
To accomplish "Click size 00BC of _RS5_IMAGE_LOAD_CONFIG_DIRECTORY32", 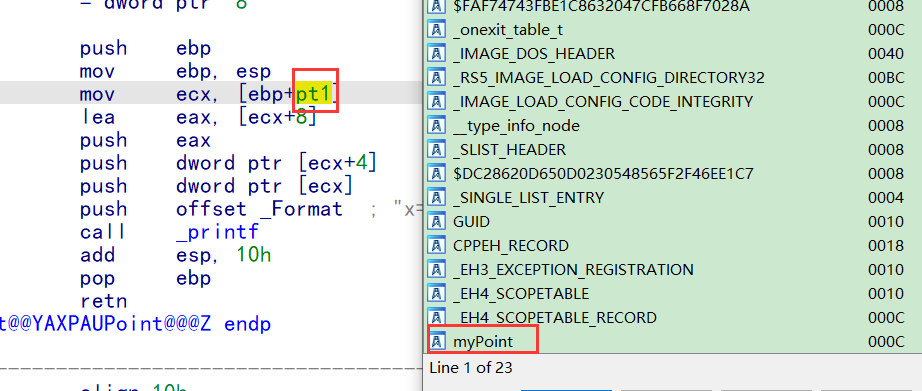I will pyautogui.click(x=886, y=78).
